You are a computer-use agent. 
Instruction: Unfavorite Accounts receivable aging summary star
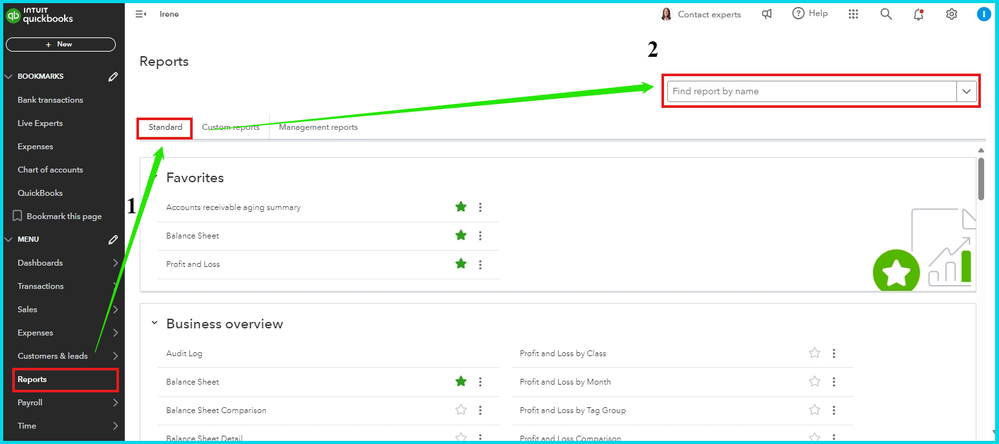pos(461,206)
